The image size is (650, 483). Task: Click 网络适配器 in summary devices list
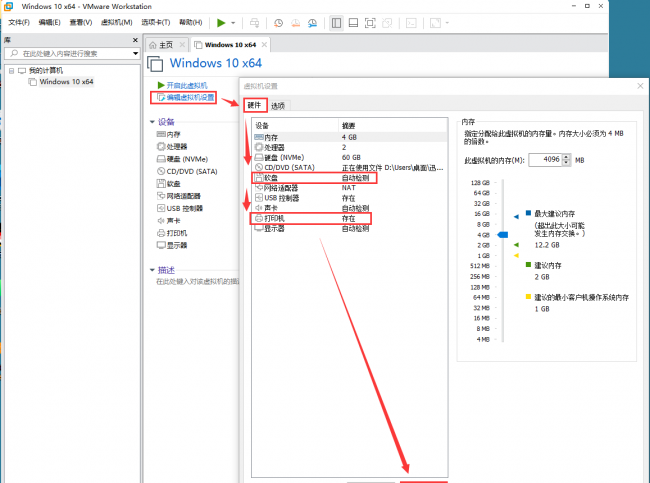pos(179,196)
